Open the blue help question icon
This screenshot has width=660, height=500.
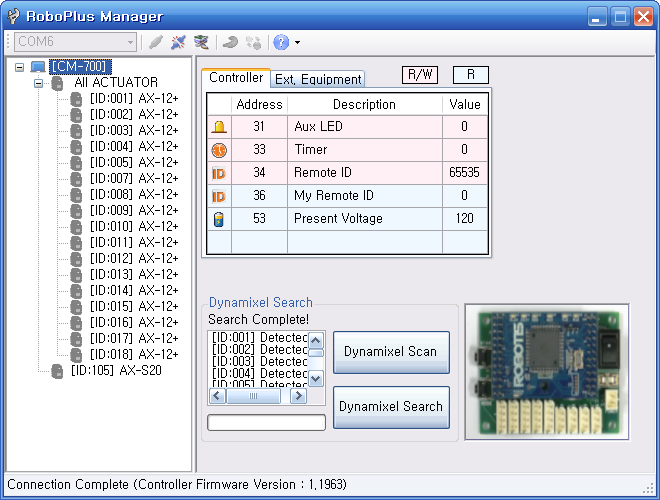[x=281, y=42]
